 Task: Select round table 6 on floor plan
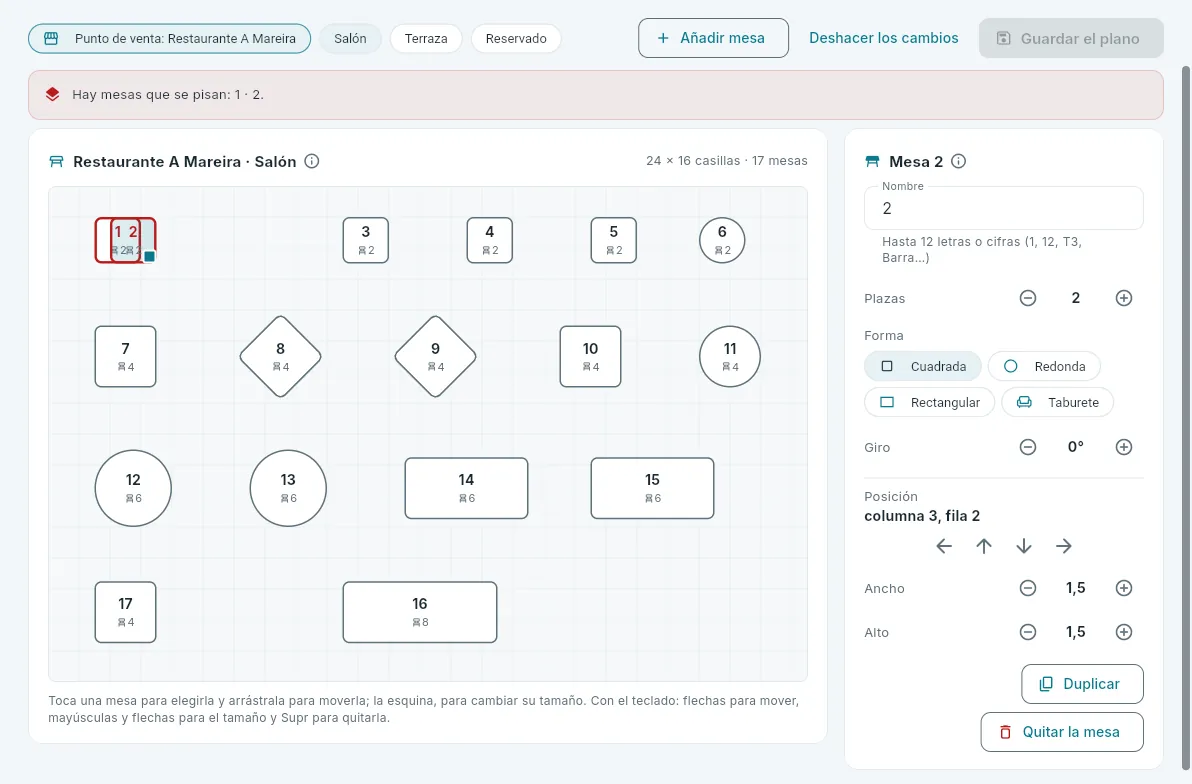click(x=722, y=240)
